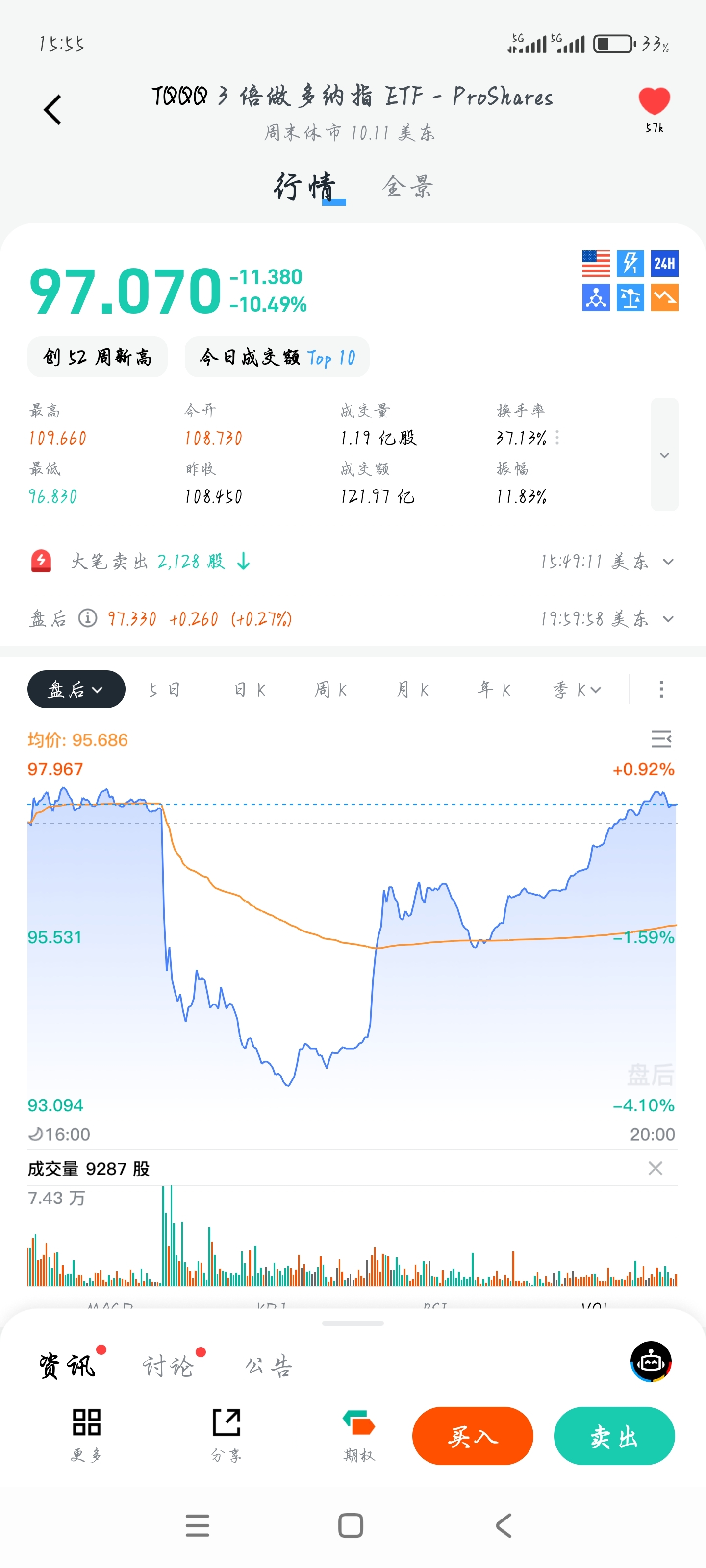Tap the back arrow at top left
Viewport: 706px width, 1568px height.
53,110
